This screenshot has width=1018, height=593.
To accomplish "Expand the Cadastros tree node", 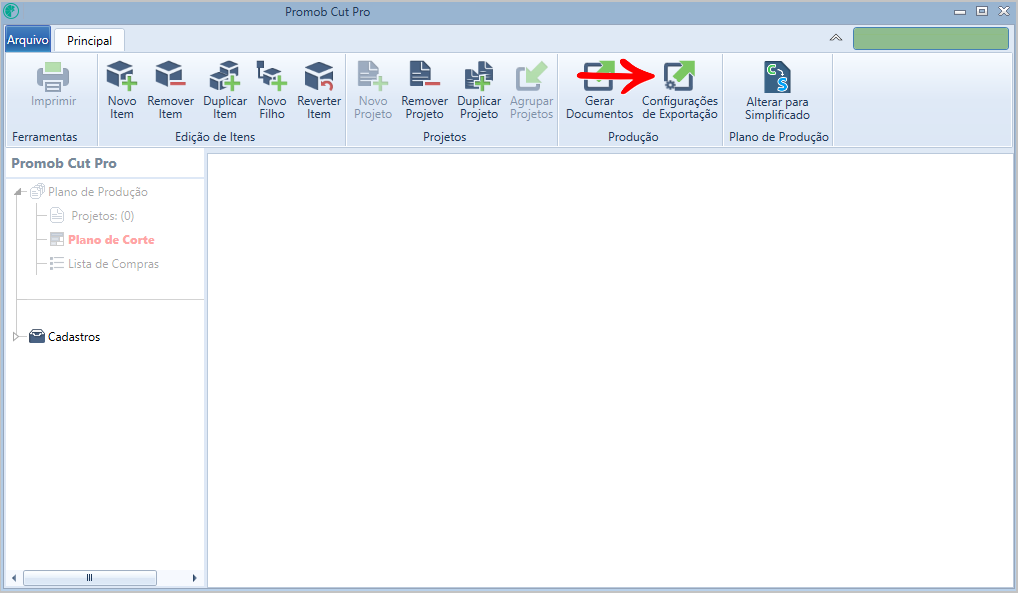I will 16,336.
